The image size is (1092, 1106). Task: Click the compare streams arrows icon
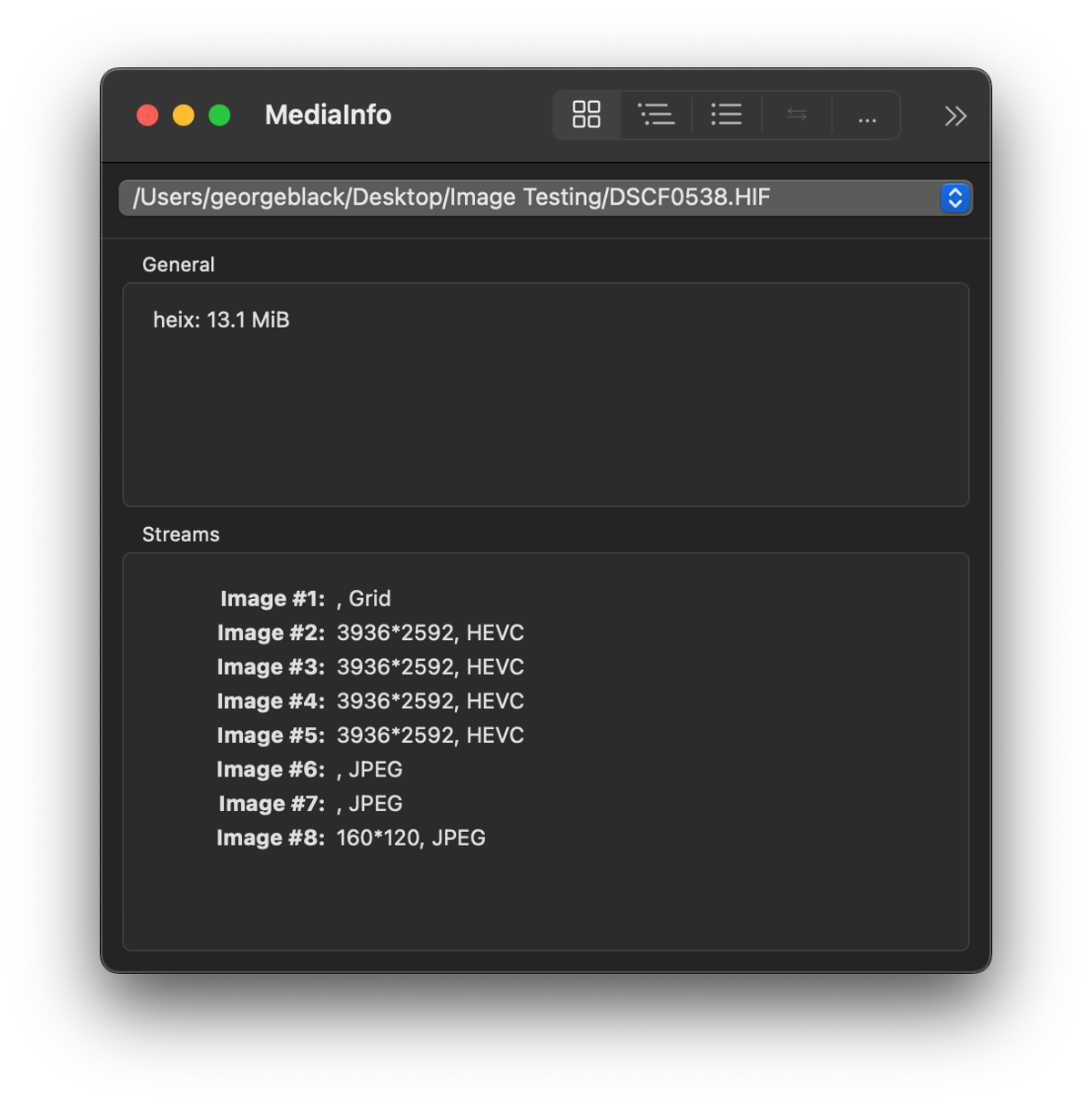[795, 115]
